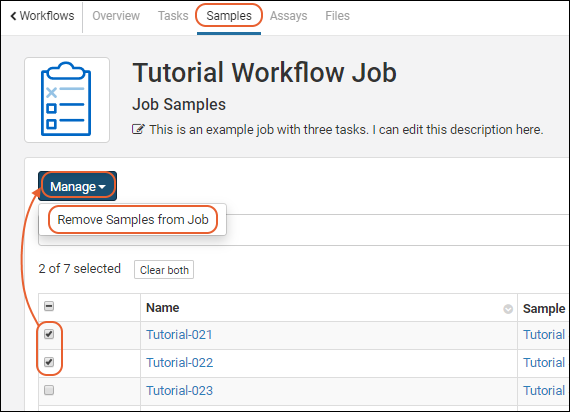The width and height of the screenshot is (570, 412).
Task: Open the Tutorial-021 sample link
Action: click(179, 335)
